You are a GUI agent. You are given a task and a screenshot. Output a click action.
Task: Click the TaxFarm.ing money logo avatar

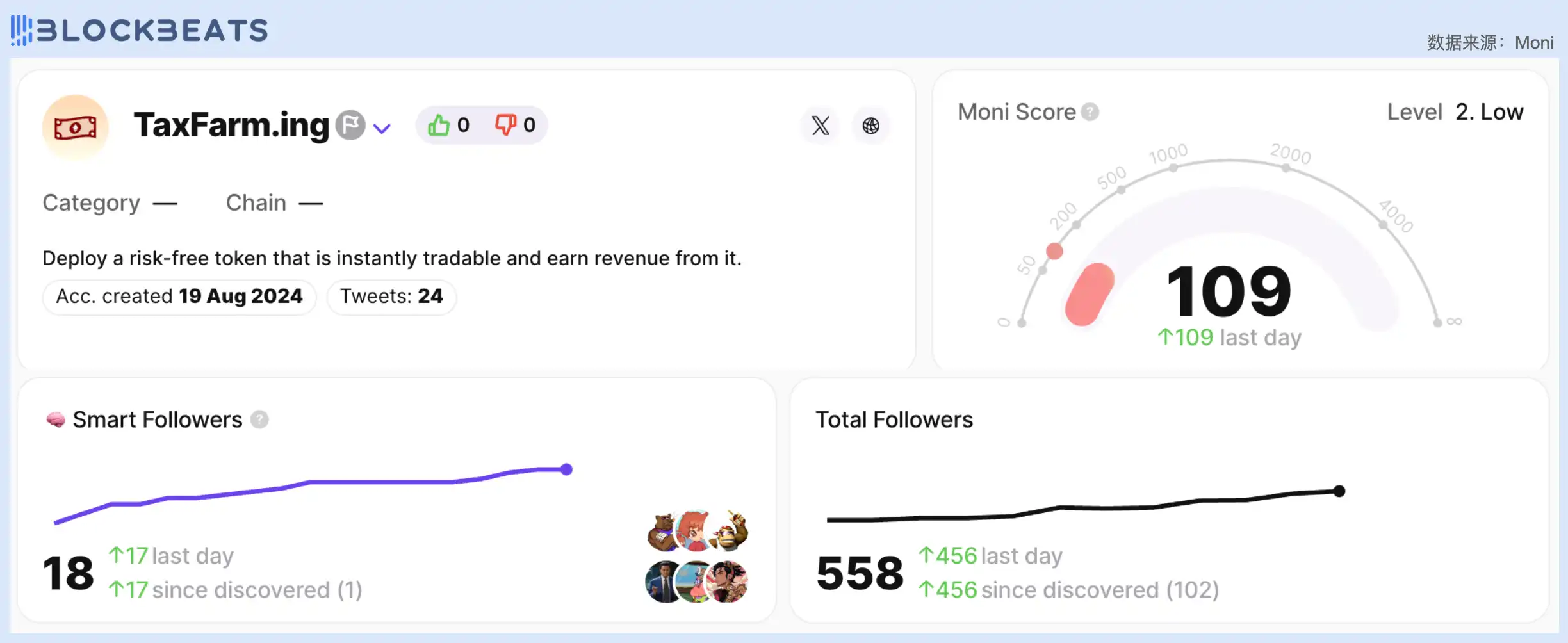click(x=76, y=127)
